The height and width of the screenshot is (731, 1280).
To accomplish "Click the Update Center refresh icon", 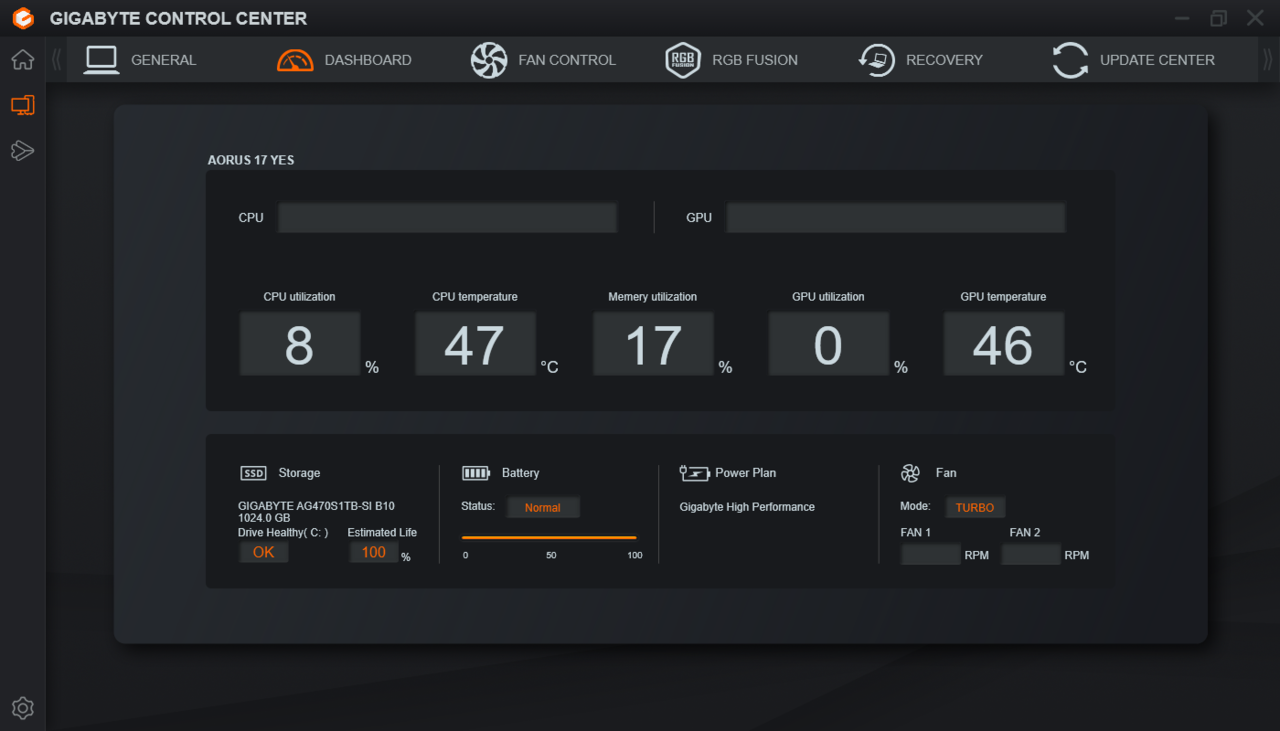I will tap(1070, 60).
